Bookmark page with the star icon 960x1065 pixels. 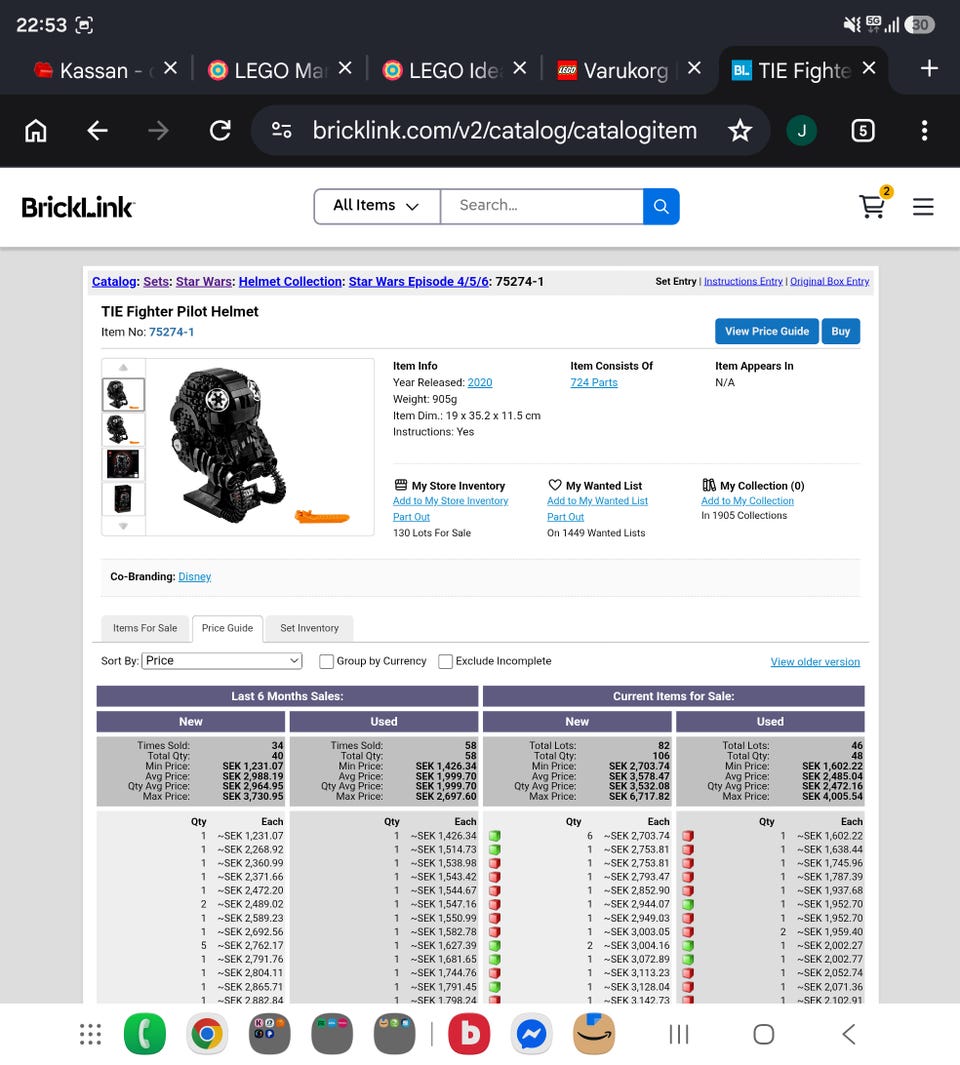(x=740, y=130)
